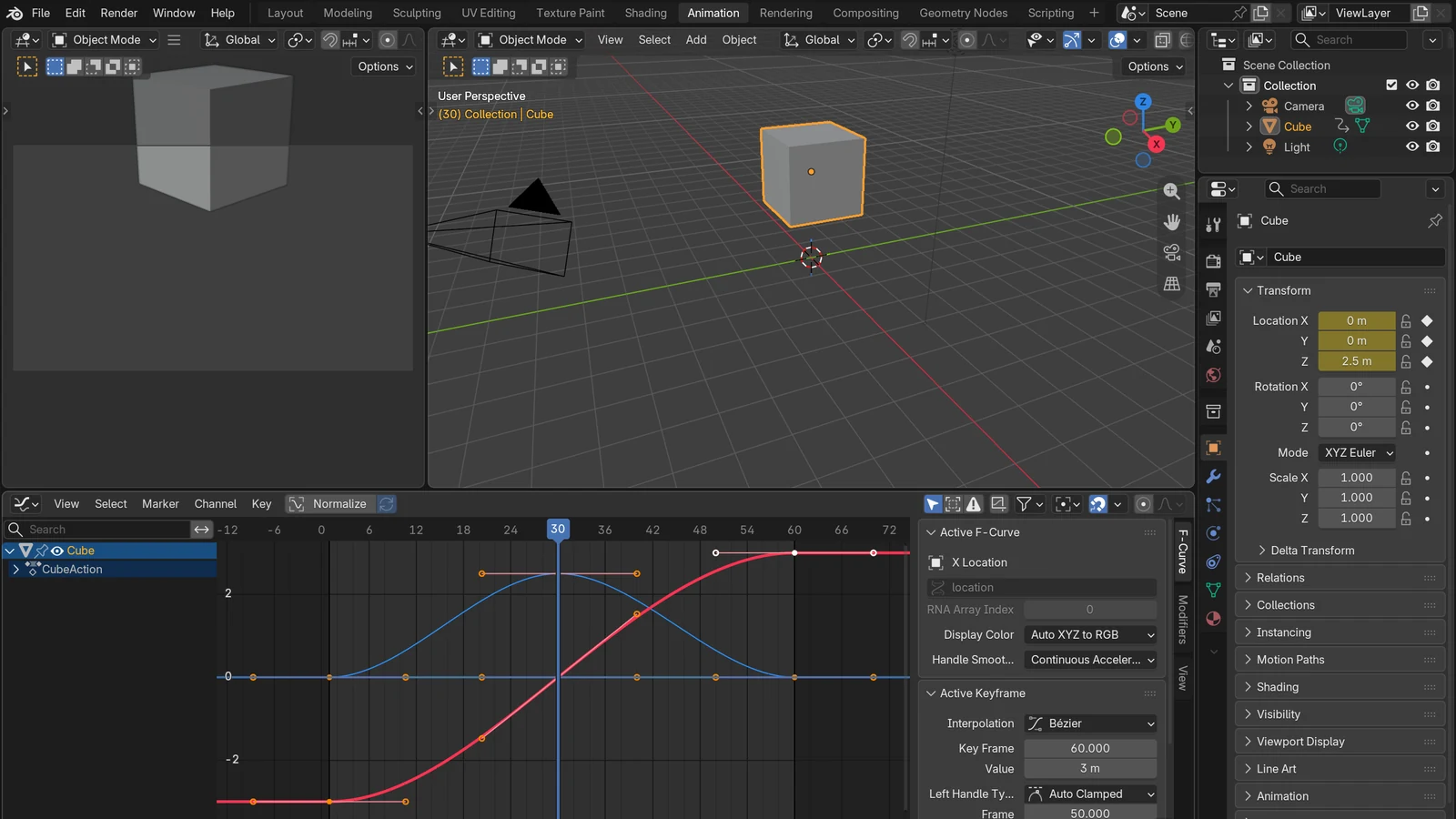
Task: Toggle Cube channel visibility eye in graph editor
Action: [57, 551]
